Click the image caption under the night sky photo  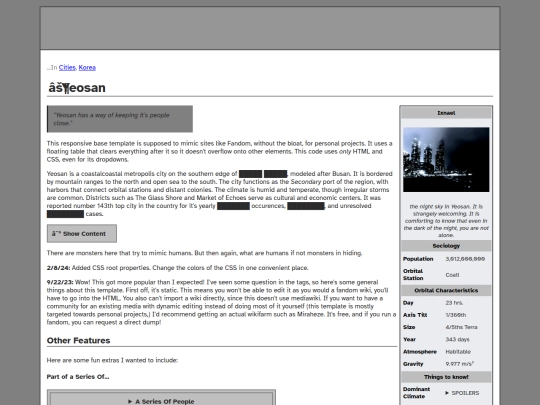pyautogui.click(x=446, y=221)
